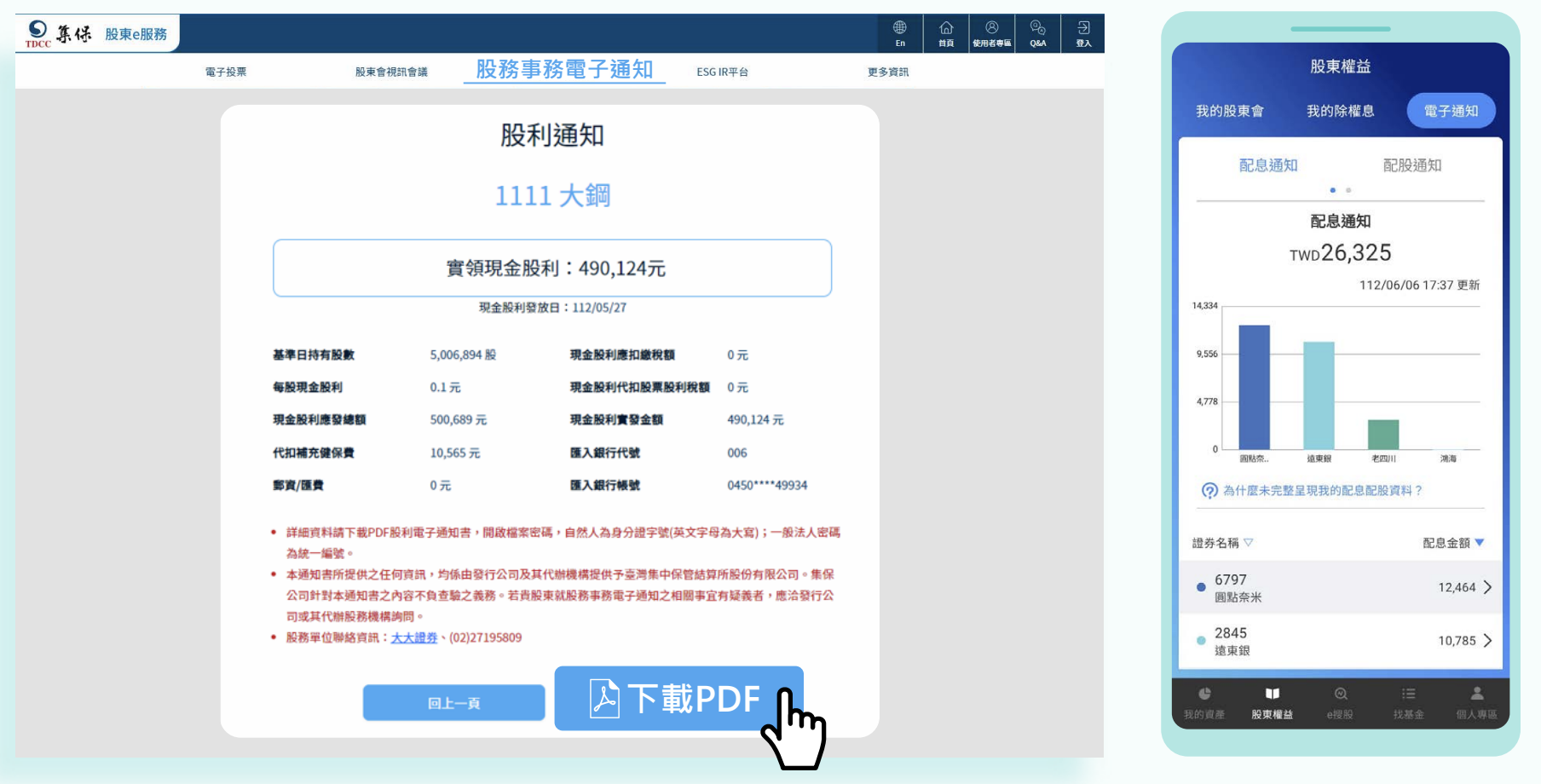Switch language with the En globe icon
Screen dimensions: 1541x784
coord(900,32)
